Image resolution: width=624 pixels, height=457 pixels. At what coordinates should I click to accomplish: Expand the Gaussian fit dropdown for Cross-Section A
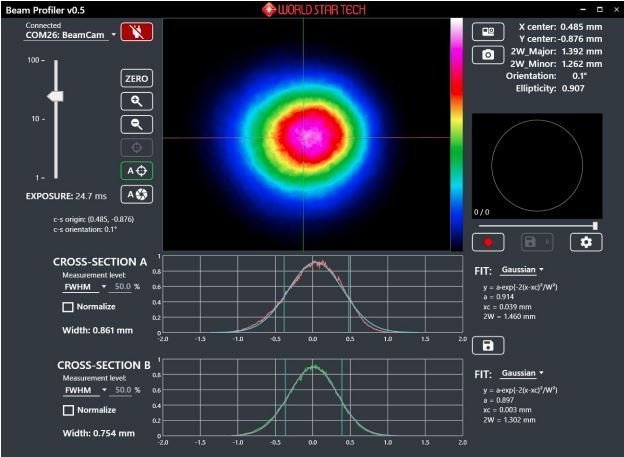522,269
